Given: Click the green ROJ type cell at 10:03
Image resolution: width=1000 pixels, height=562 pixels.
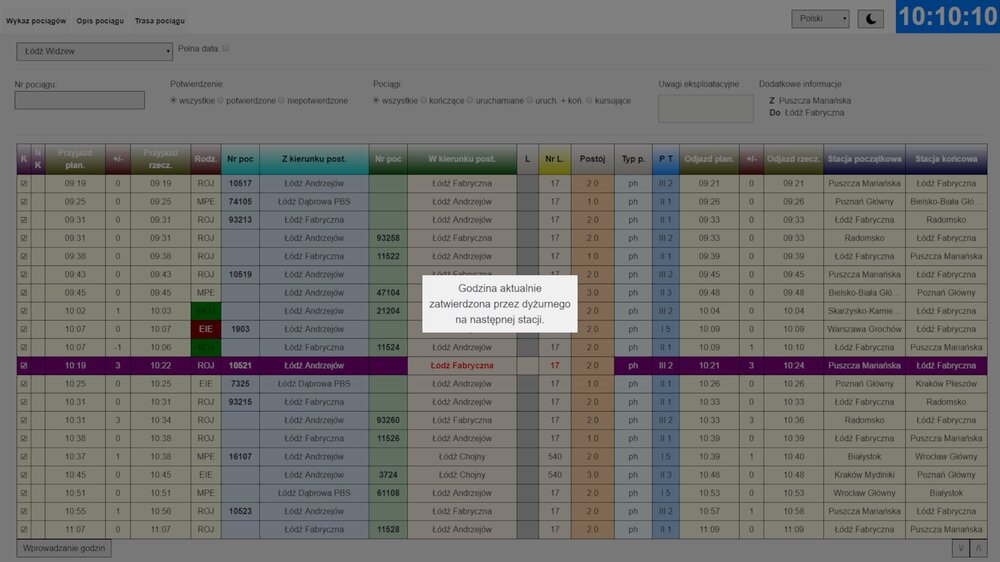Looking at the screenshot, I should click(x=206, y=311).
